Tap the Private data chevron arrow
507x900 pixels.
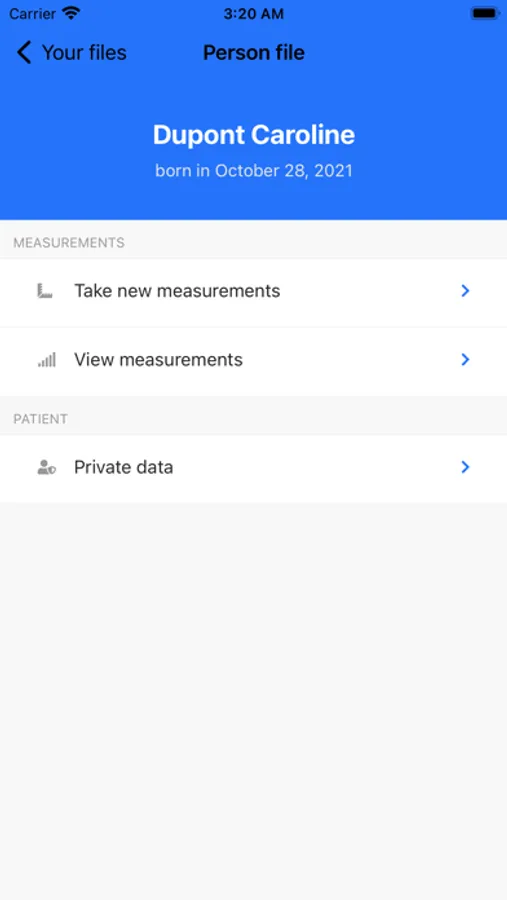[465, 467]
